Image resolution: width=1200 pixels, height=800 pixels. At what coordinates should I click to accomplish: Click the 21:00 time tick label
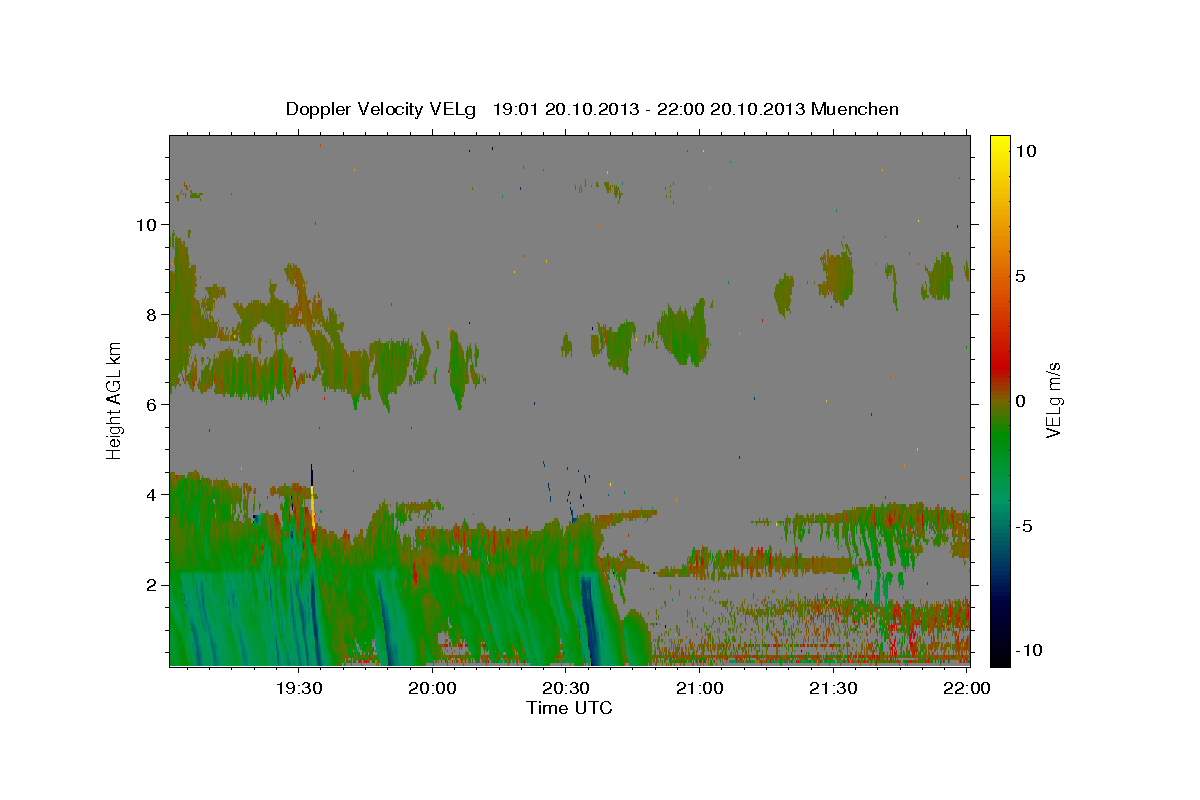(x=700, y=688)
